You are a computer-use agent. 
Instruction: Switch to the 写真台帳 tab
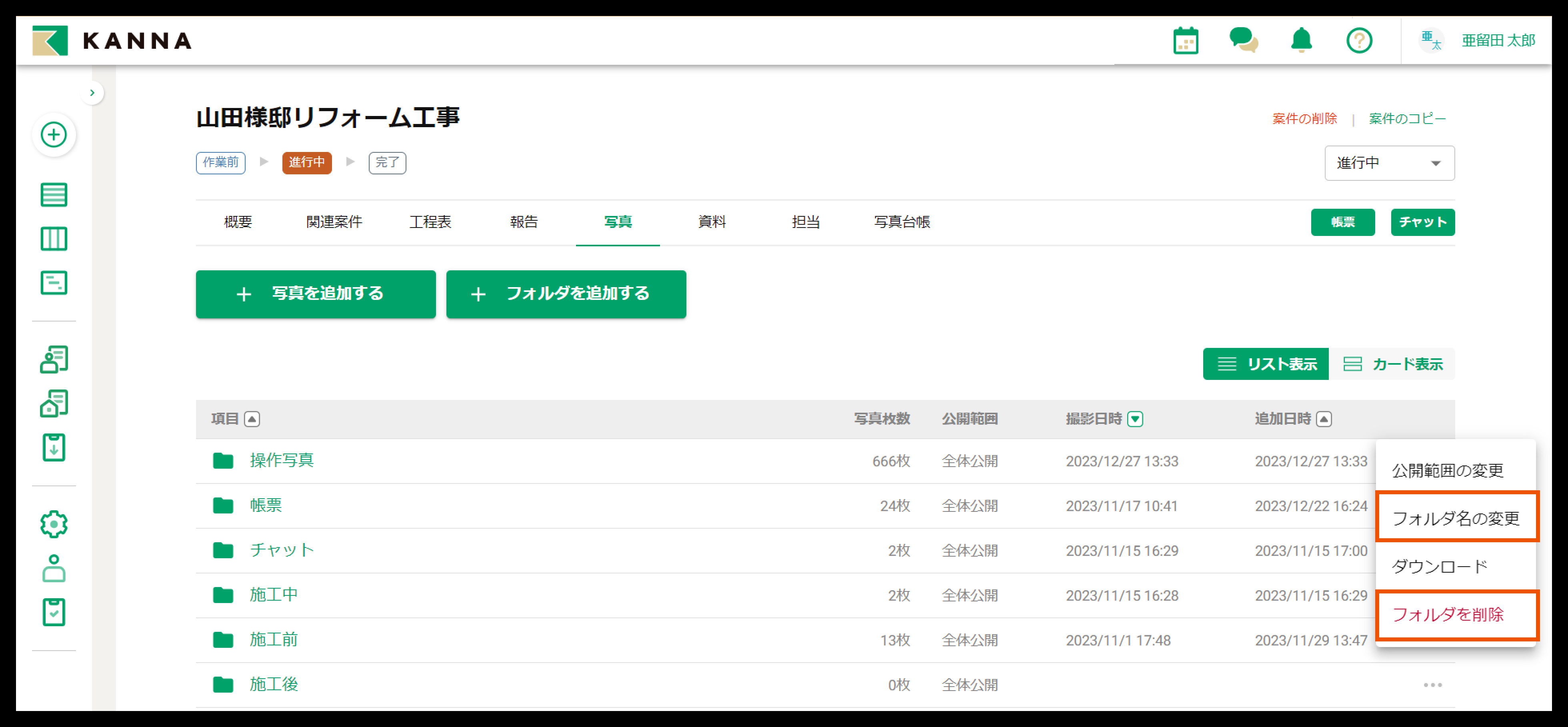(x=902, y=222)
